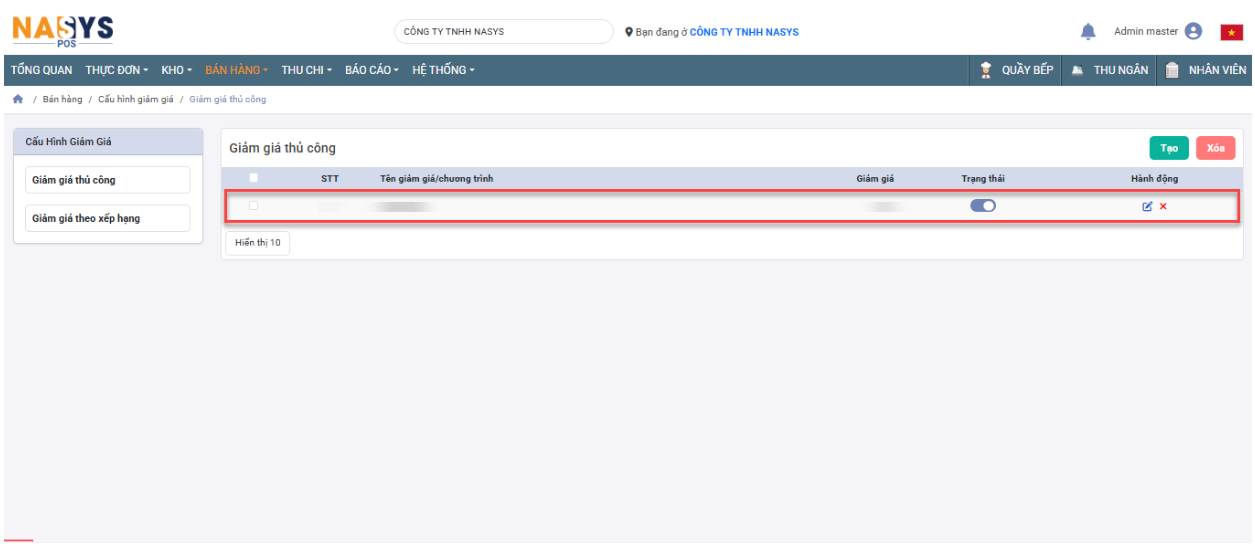Open the Tổng Quan menu item
The width and height of the screenshot is (1255, 546).
click(41, 70)
